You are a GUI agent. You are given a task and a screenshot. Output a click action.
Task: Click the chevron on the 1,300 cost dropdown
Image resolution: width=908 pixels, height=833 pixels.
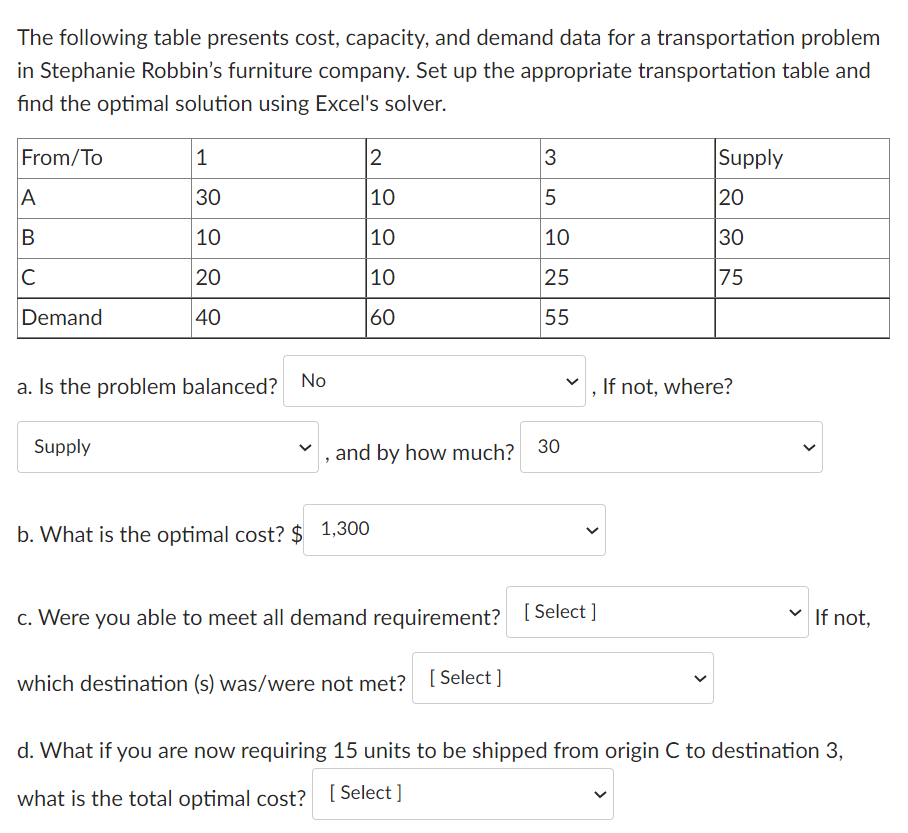coord(590,530)
